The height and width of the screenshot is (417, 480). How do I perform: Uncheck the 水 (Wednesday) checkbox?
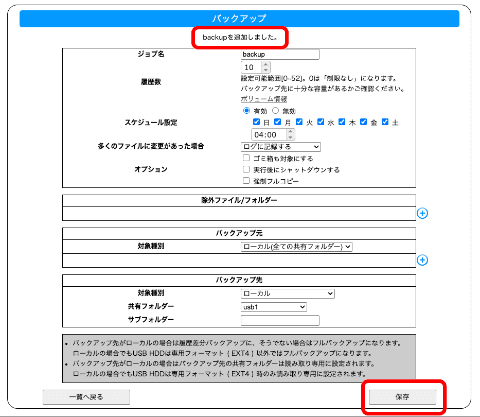(x=321, y=122)
